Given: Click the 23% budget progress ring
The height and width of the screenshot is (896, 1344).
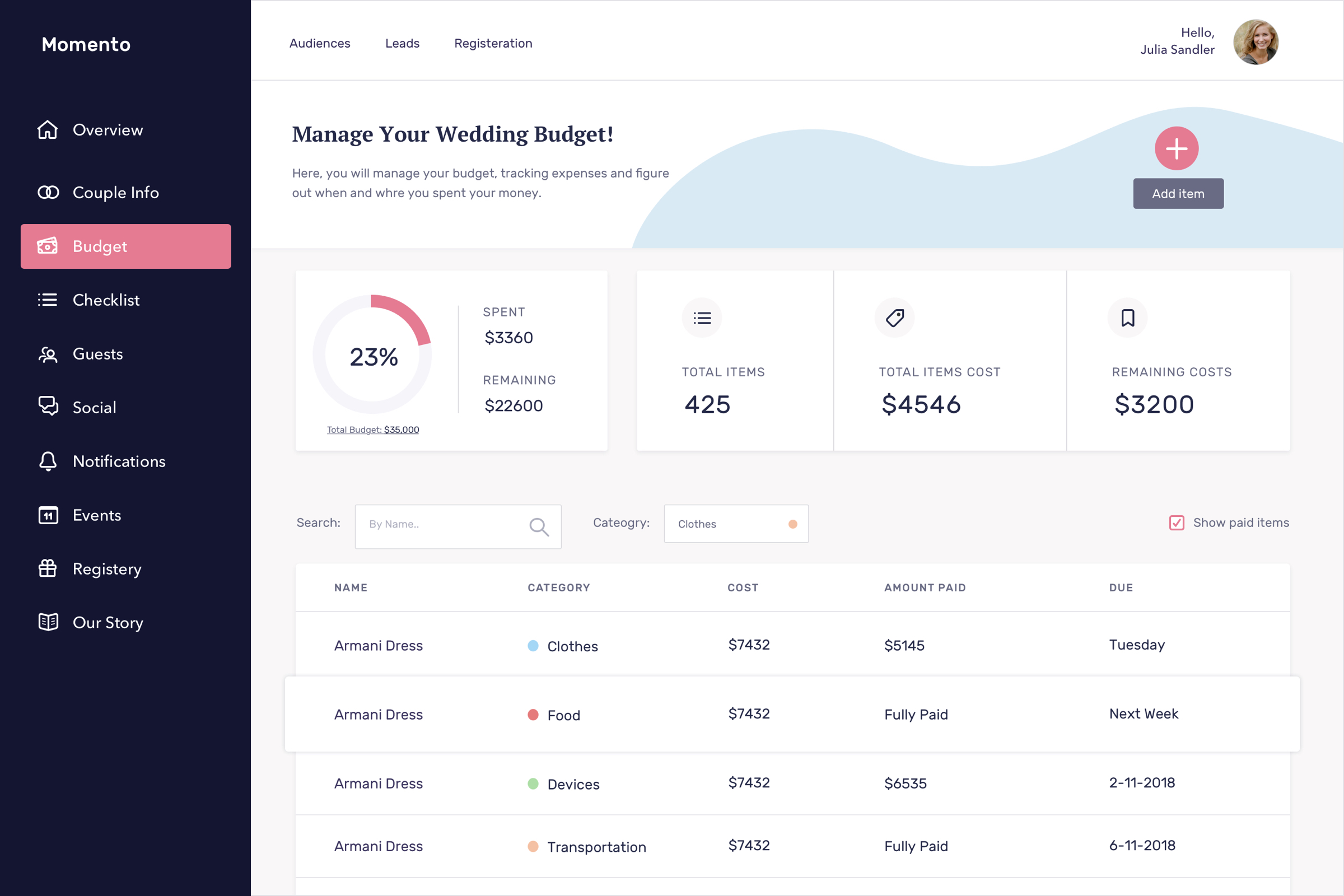Looking at the screenshot, I should (x=372, y=356).
